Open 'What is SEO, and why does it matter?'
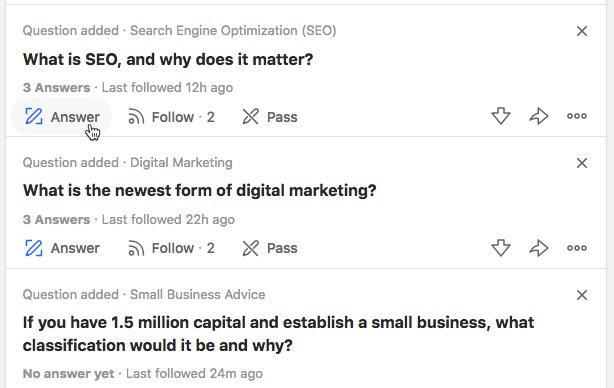The image size is (614, 388). click(168, 60)
